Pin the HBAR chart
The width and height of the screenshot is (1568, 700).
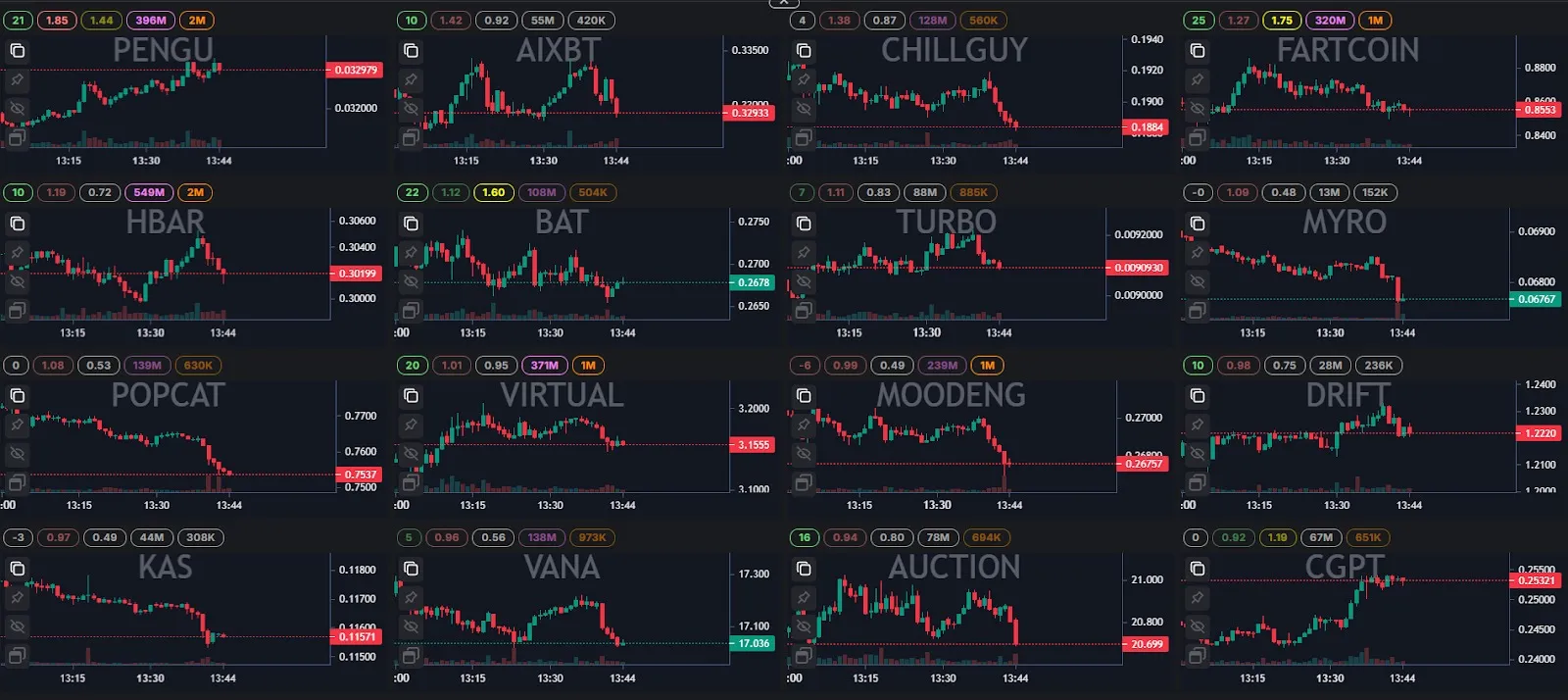(x=17, y=253)
